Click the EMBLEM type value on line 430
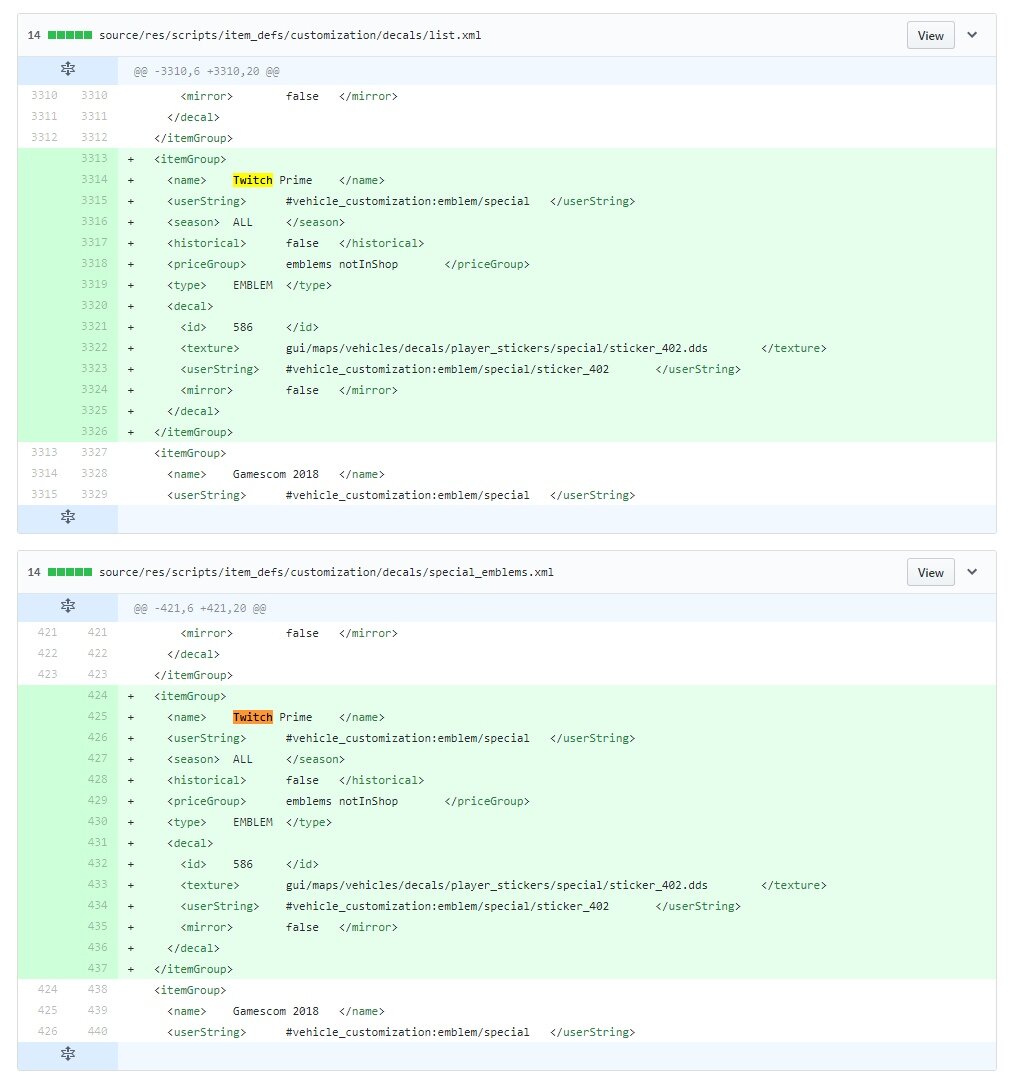 [252, 822]
